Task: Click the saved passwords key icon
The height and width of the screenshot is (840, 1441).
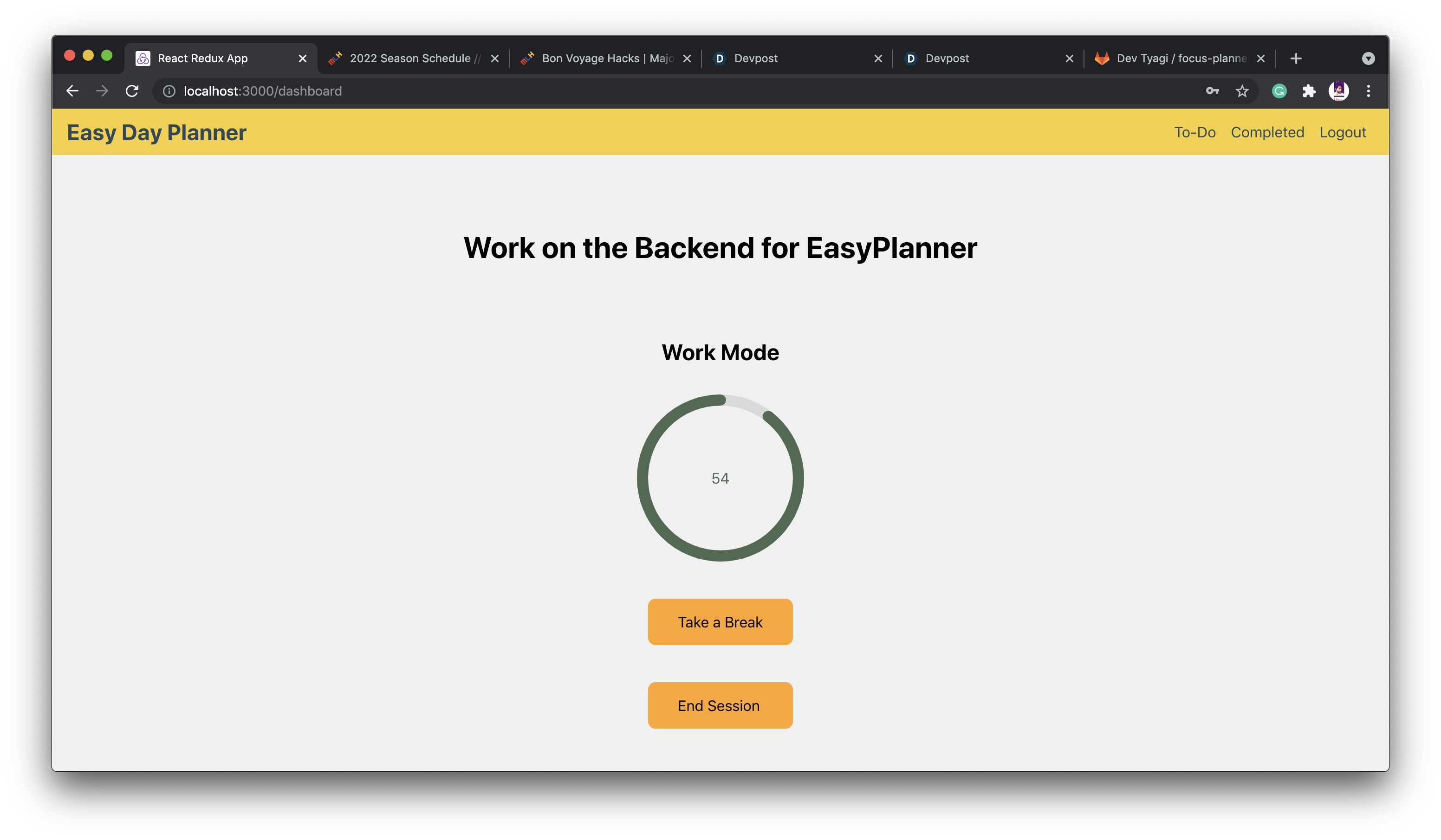Action: [x=1212, y=91]
